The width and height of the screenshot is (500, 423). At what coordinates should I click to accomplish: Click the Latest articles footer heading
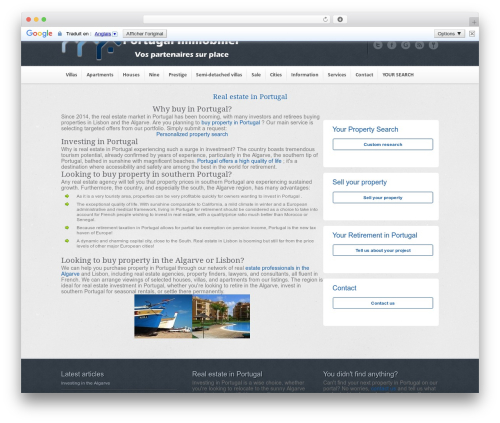pos(82,374)
